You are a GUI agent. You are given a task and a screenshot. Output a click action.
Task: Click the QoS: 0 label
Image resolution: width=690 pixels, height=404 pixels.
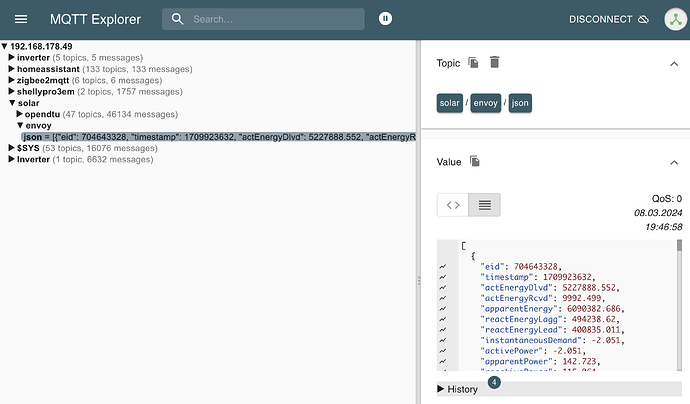(x=667, y=198)
